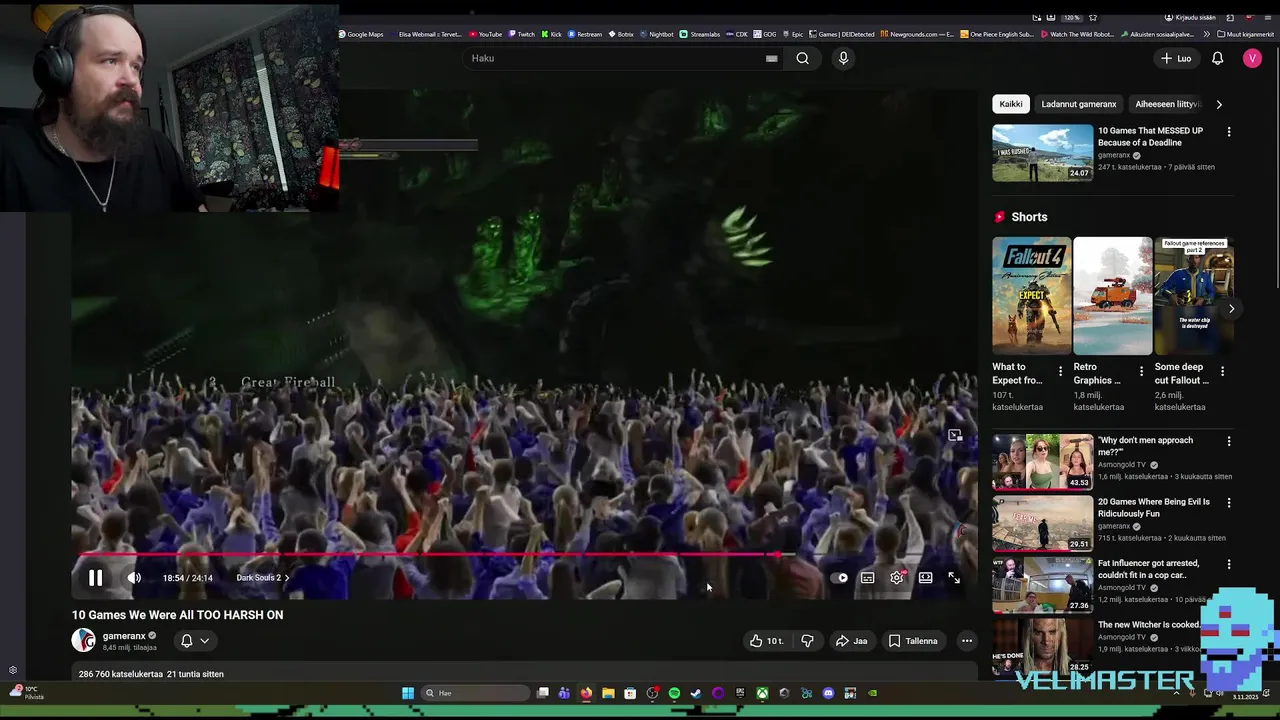This screenshot has width=1280, height=720.
Task: Open player settings gear icon
Action: (x=897, y=578)
